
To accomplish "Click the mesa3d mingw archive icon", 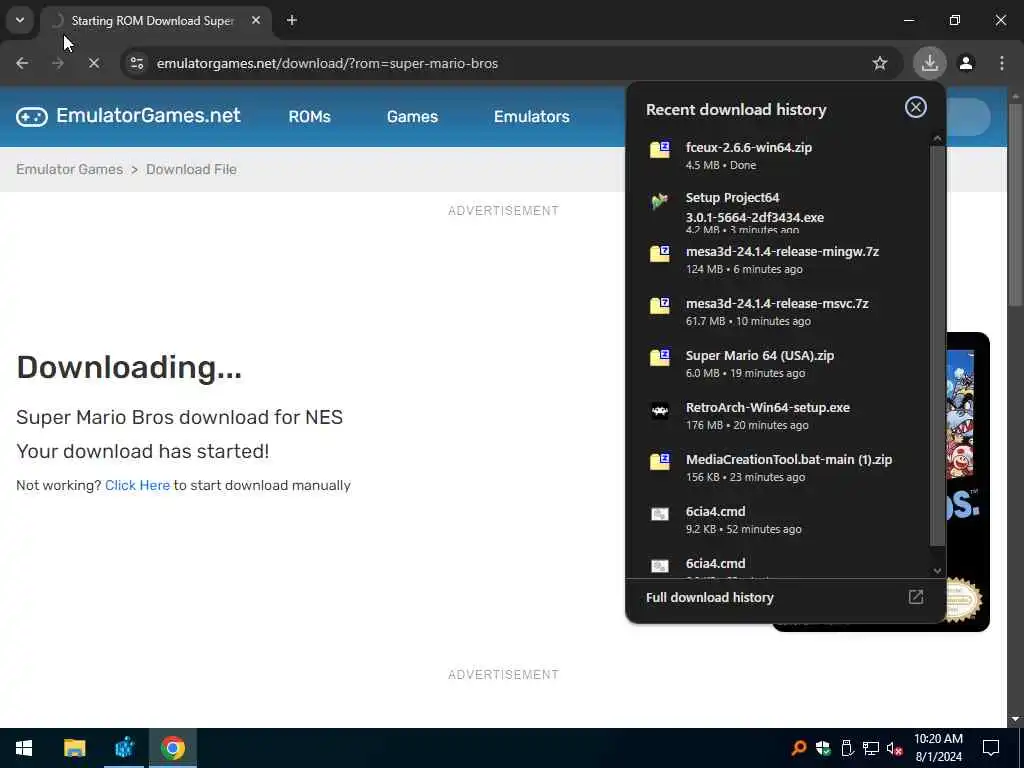I will (660, 253).
